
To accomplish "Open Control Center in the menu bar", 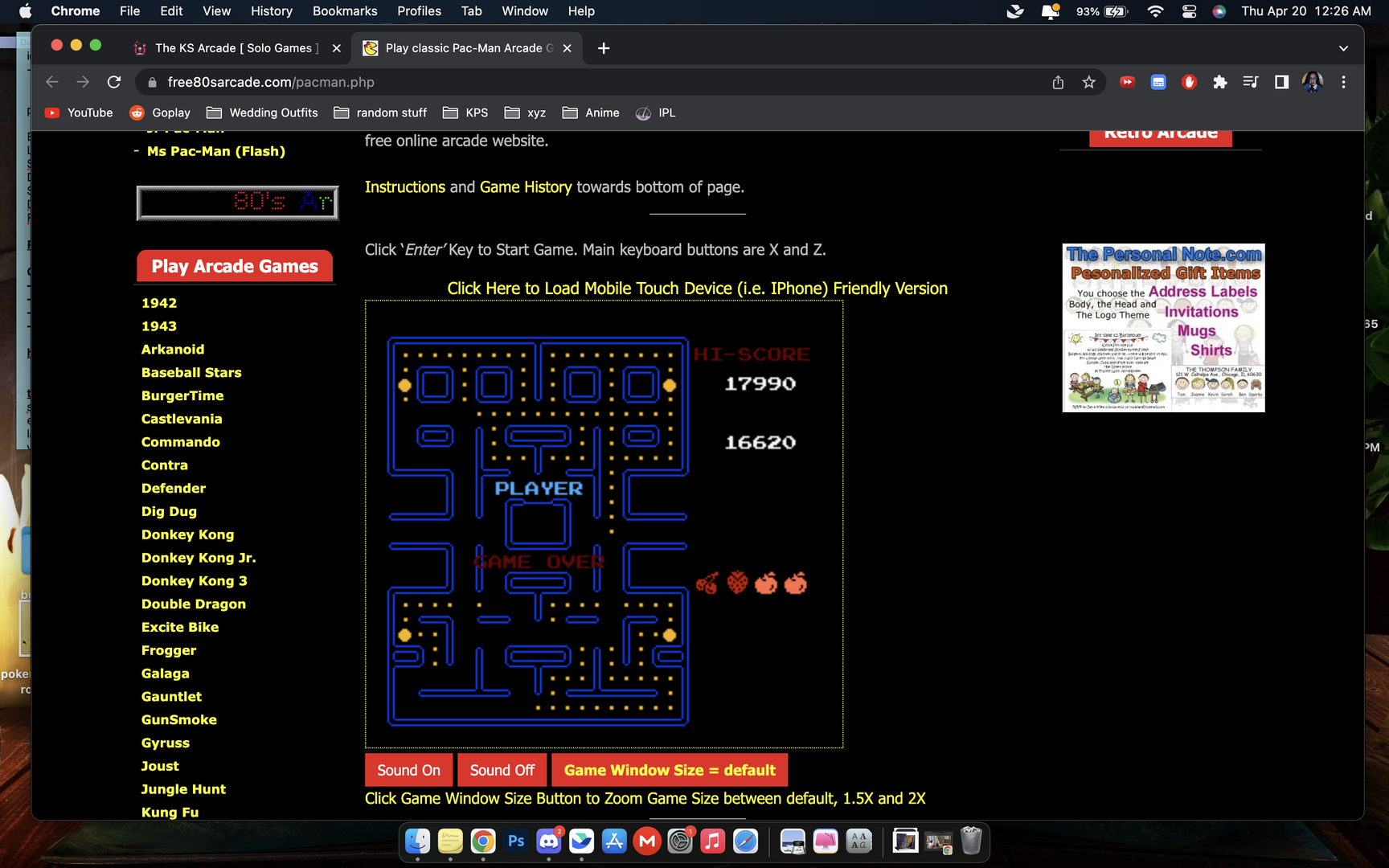I will 1189,11.
